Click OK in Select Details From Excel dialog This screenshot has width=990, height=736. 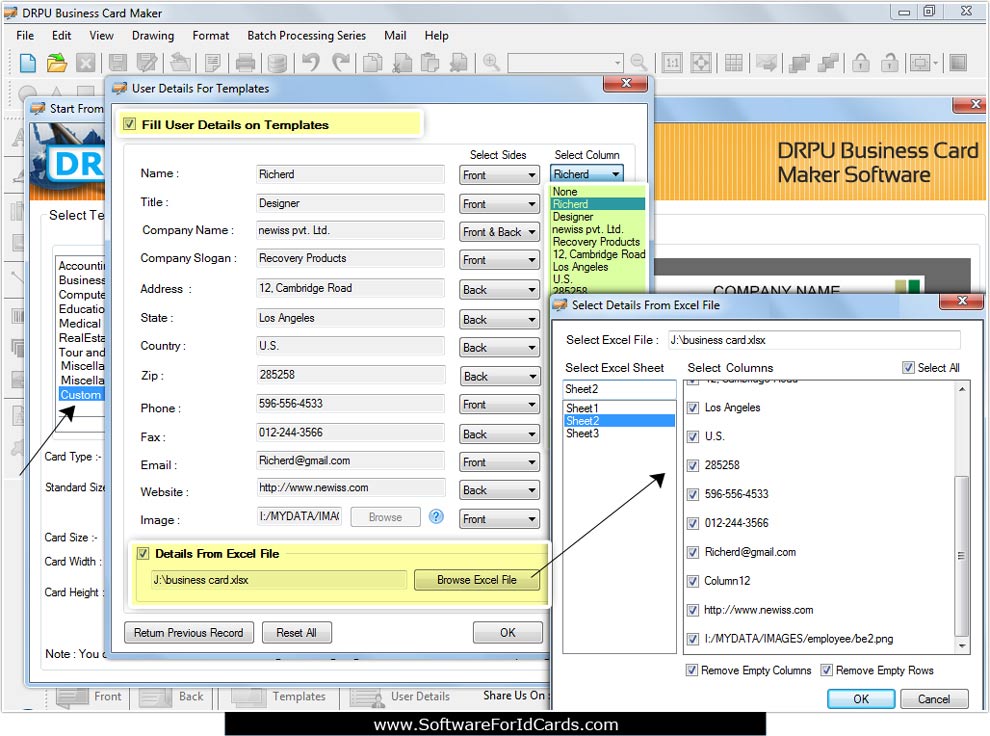coord(861,699)
